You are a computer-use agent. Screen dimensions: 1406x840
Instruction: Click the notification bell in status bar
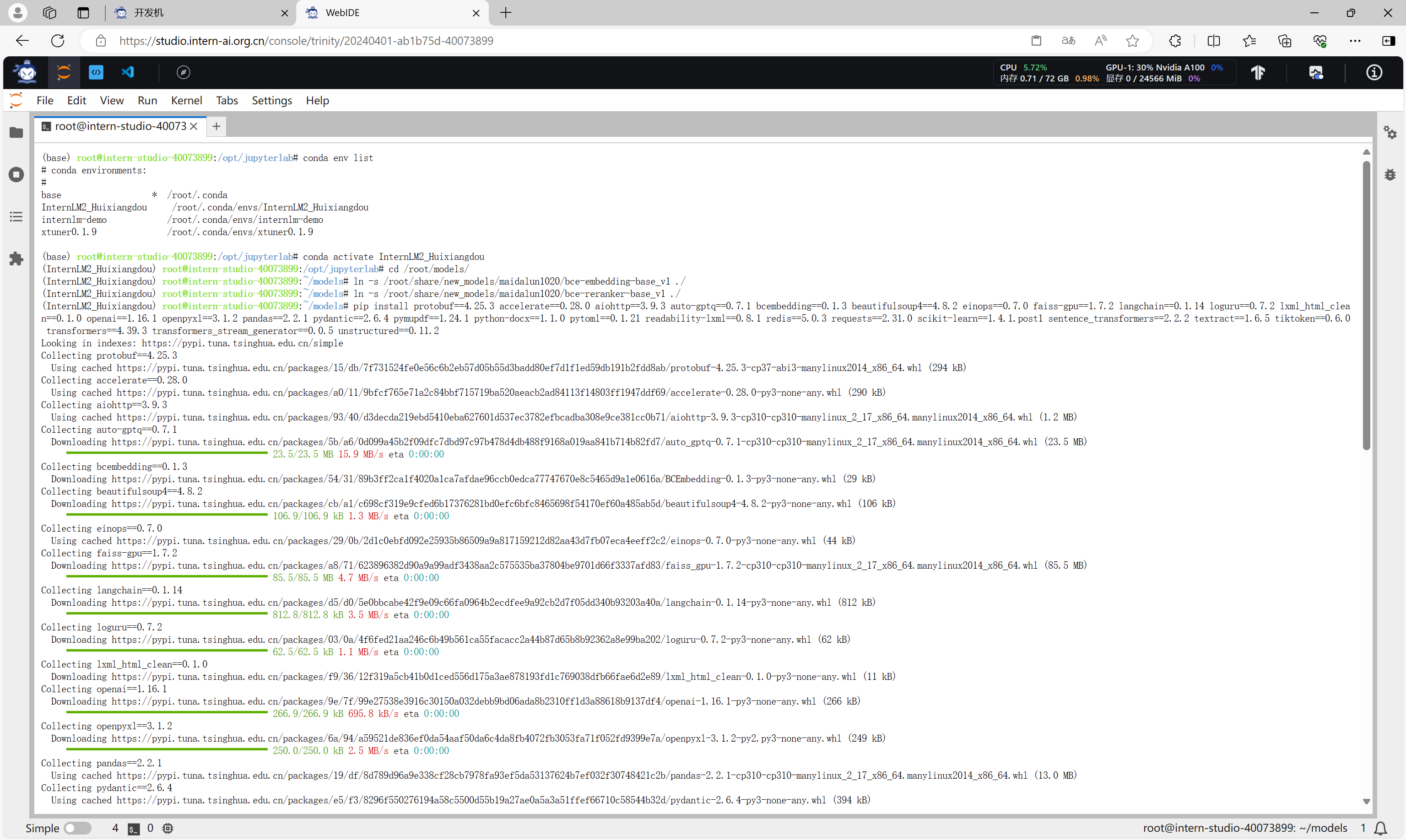tap(1380, 828)
